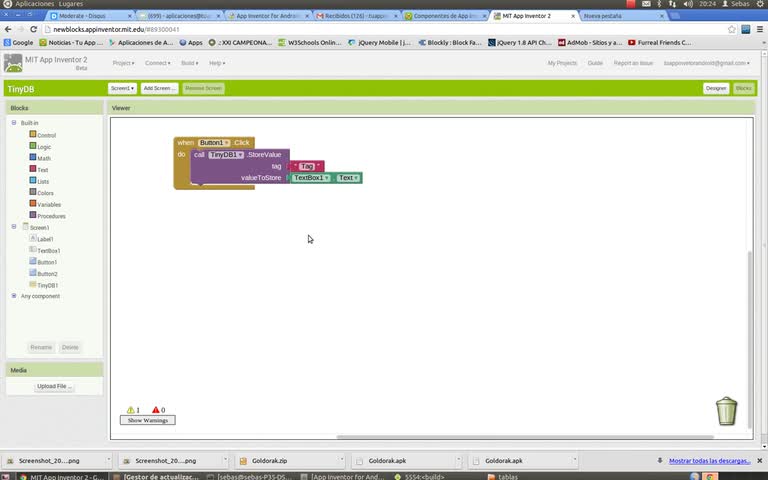Open the account email dropdown
The width and height of the screenshot is (768, 480).
pos(706,63)
